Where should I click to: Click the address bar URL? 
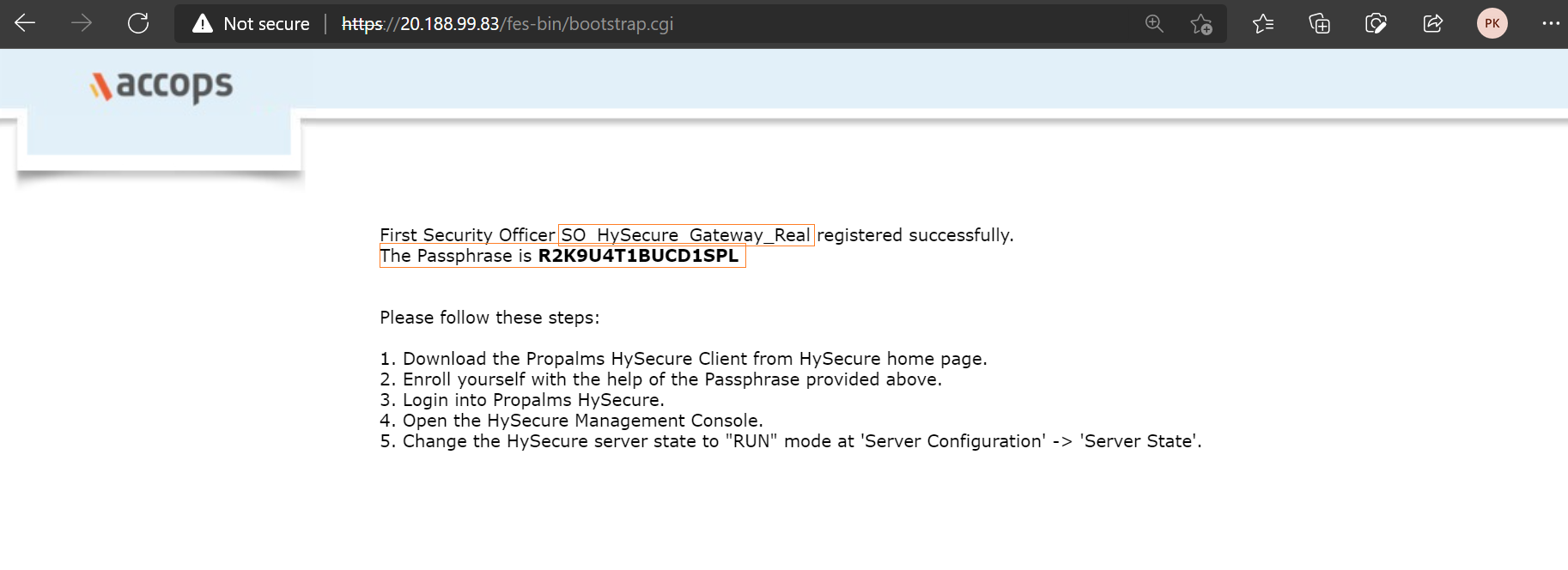click(x=507, y=24)
